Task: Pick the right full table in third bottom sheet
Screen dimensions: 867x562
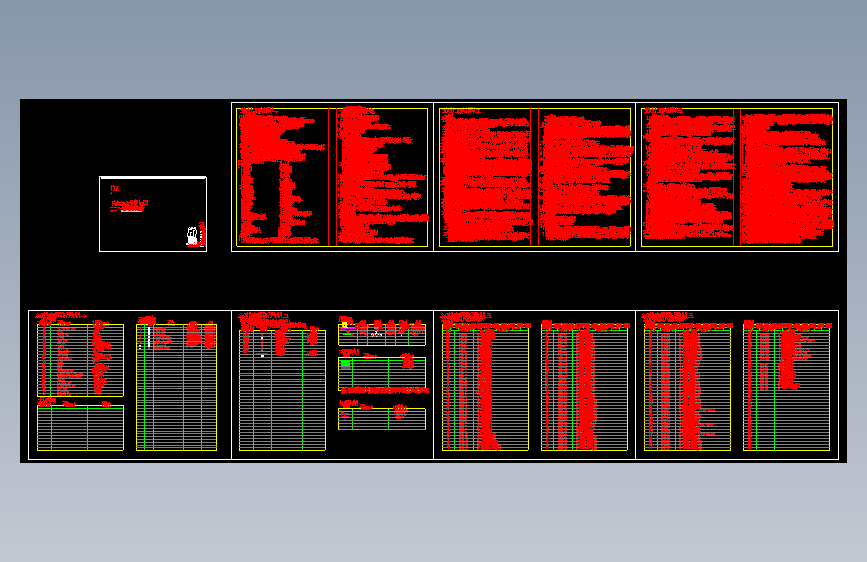Action: pyautogui.click(x=584, y=389)
